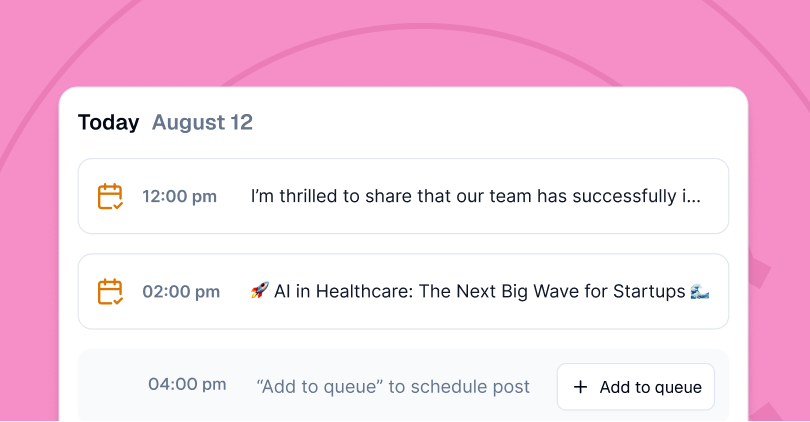Image resolution: width=810 pixels, height=422 pixels.
Task: Select the 12:00 pm time label
Action: pyautogui.click(x=179, y=197)
